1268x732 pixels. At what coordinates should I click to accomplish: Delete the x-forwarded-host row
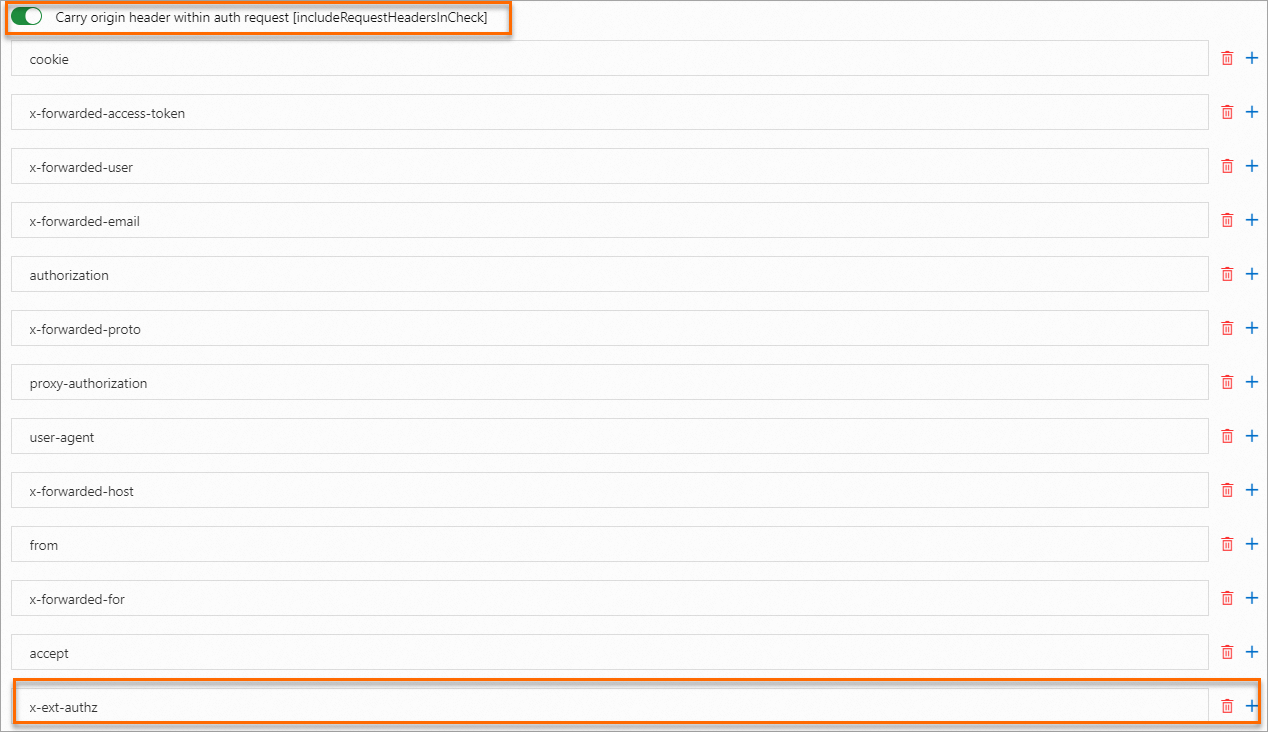[x=1227, y=490]
